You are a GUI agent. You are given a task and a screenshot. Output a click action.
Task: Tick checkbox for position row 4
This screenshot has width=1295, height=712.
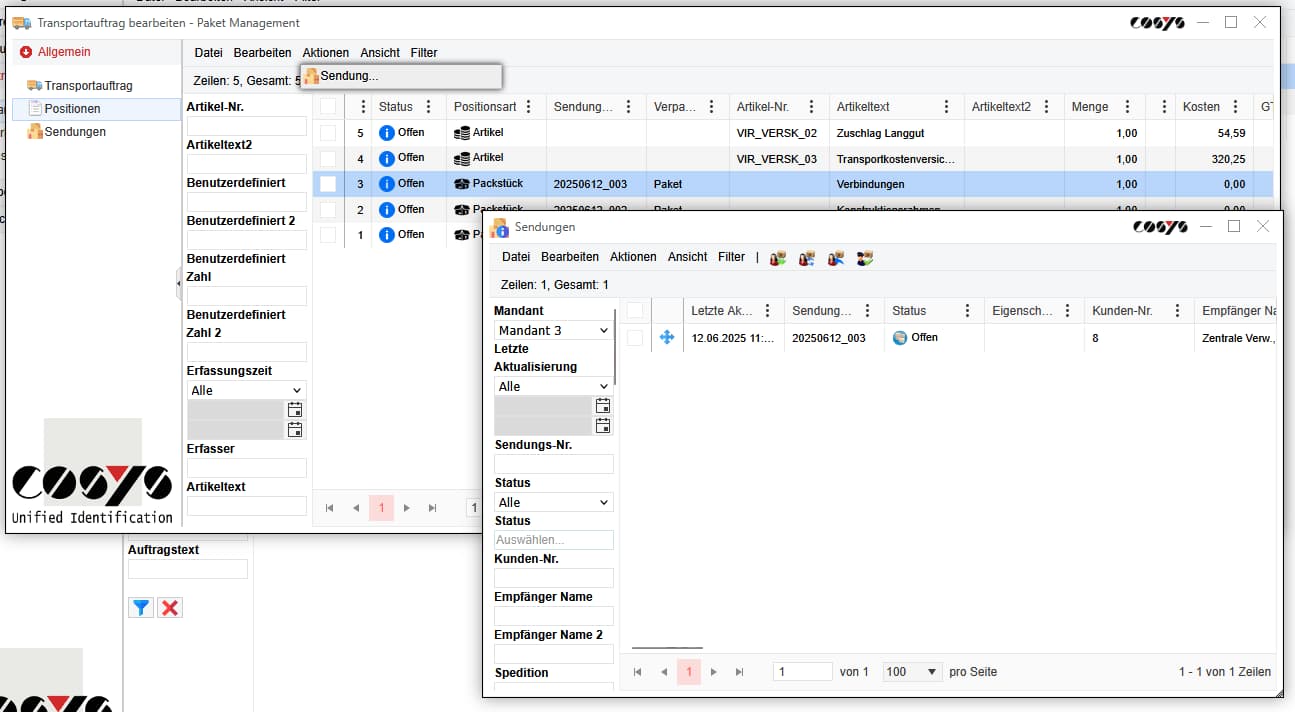328,158
